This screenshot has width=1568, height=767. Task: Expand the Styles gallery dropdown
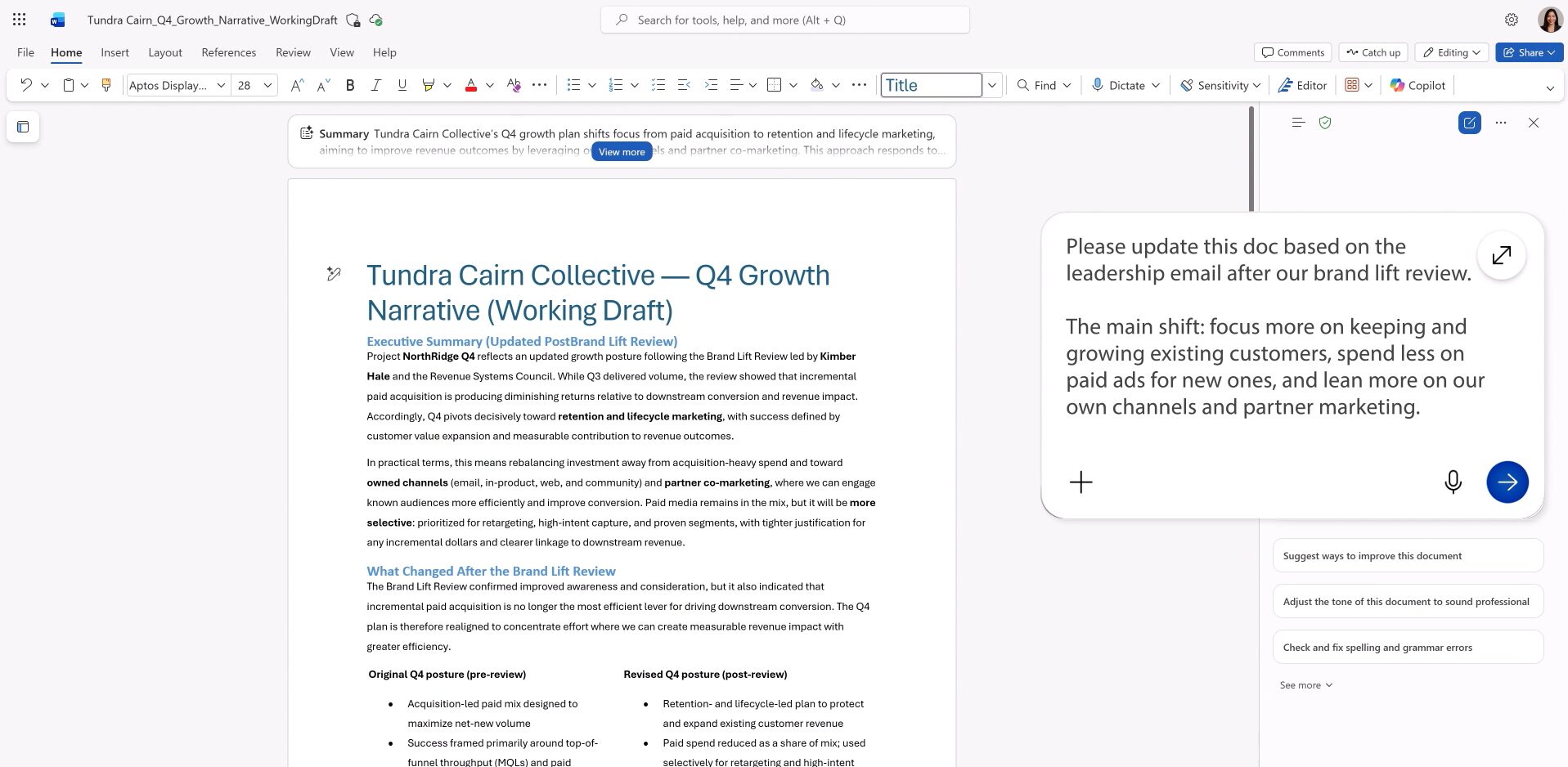point(992,85)
